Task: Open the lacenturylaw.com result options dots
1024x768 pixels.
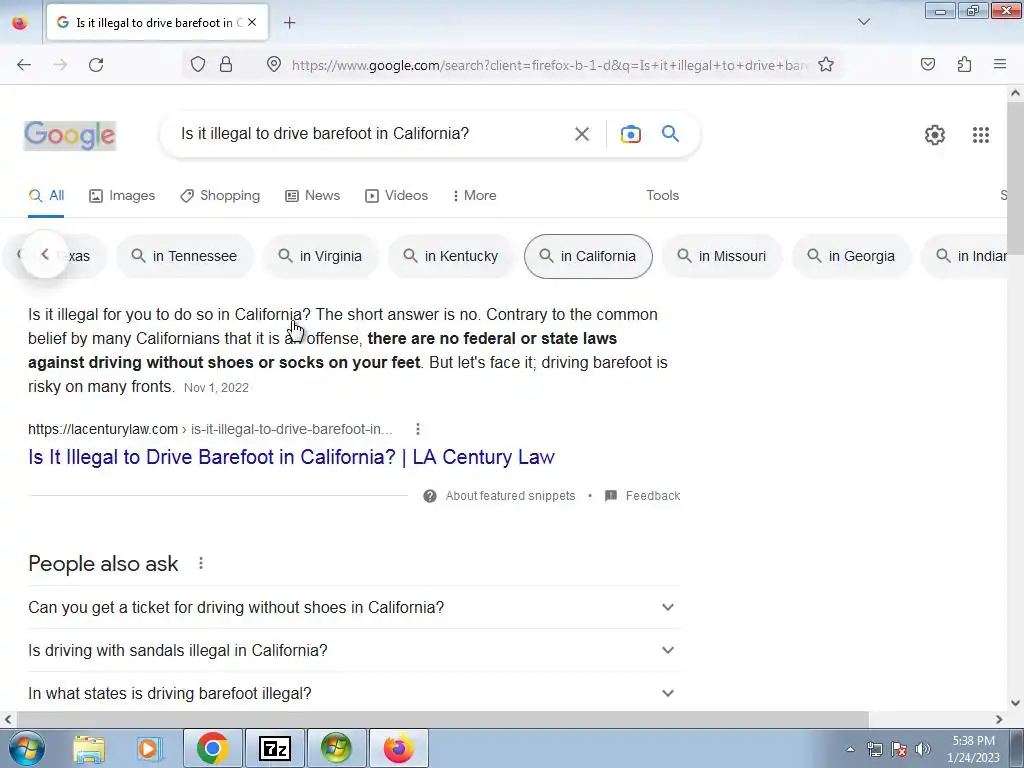Action: click(x=418, y=429)
